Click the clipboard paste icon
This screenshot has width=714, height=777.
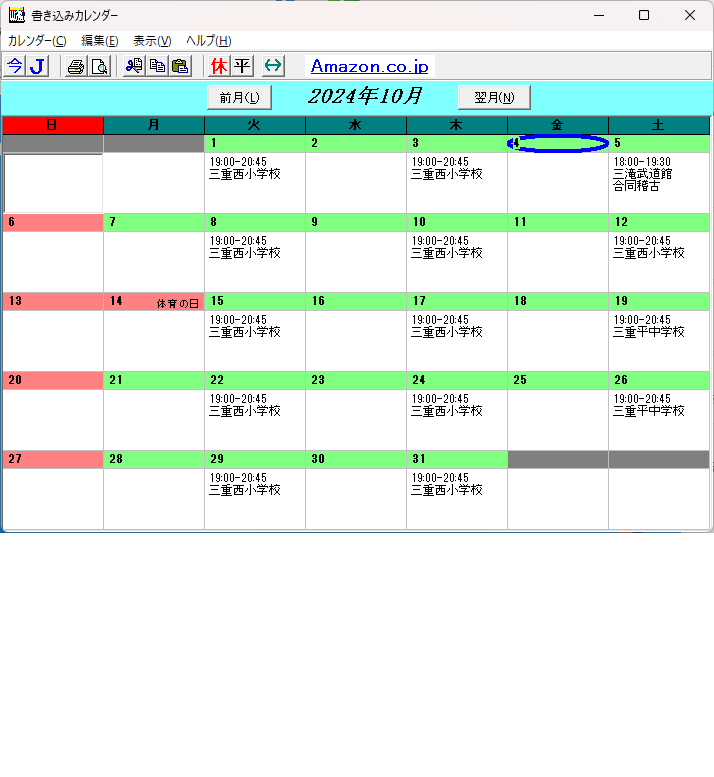[180, 66]
